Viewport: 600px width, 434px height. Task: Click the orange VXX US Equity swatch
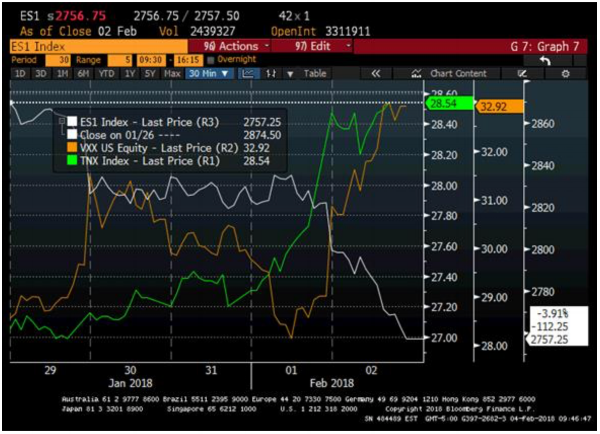pos(72,148)
